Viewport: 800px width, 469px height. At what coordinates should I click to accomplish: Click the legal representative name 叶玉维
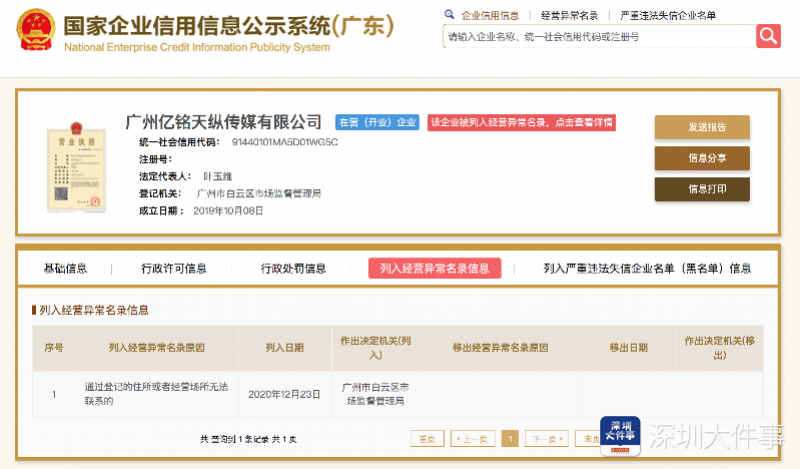pyautogui.click(x=217, y=177)
